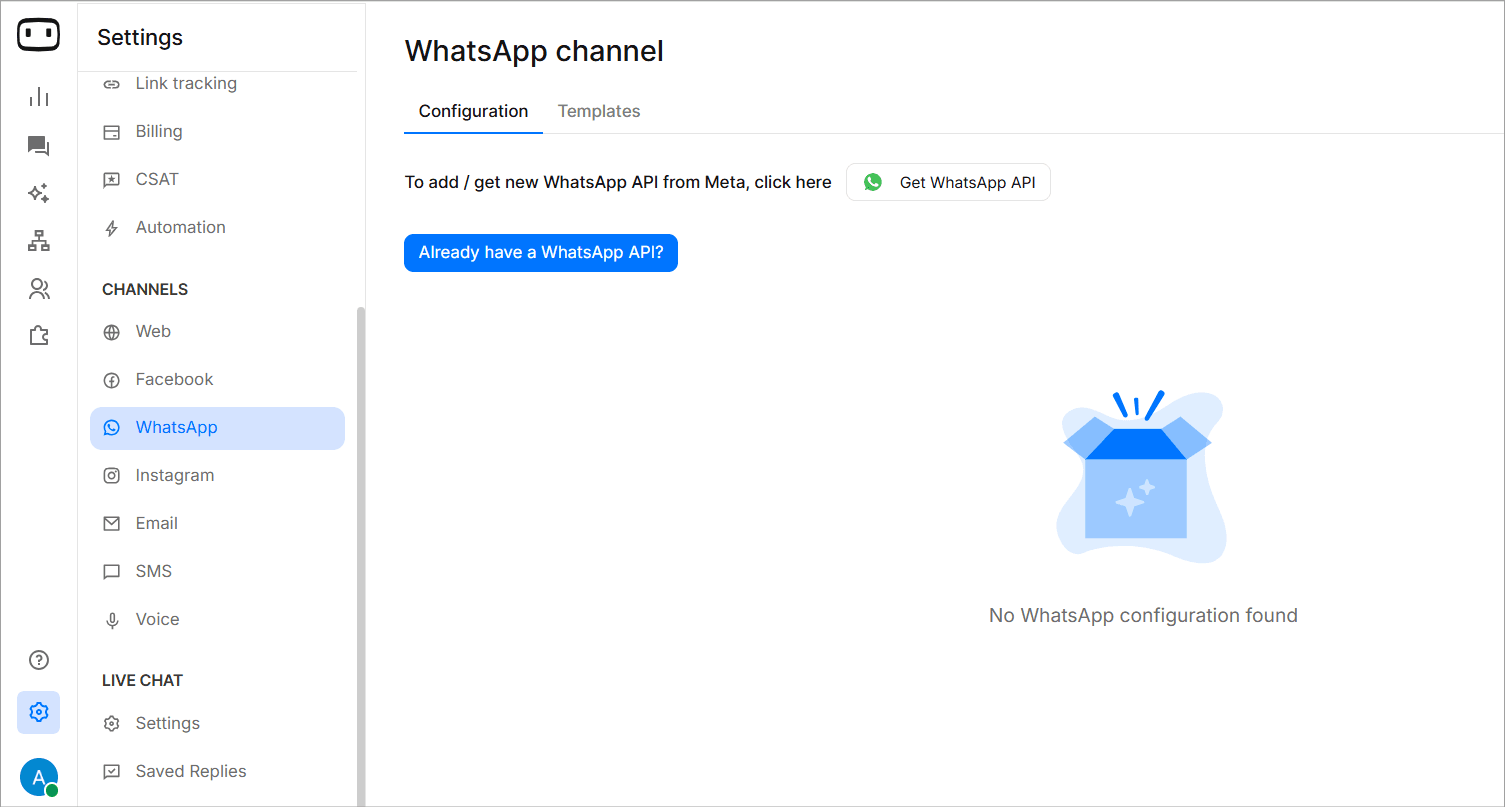This screenshot has width=1505, height=807.
Task: Click the help question mark icon
Action: point(39,660)
